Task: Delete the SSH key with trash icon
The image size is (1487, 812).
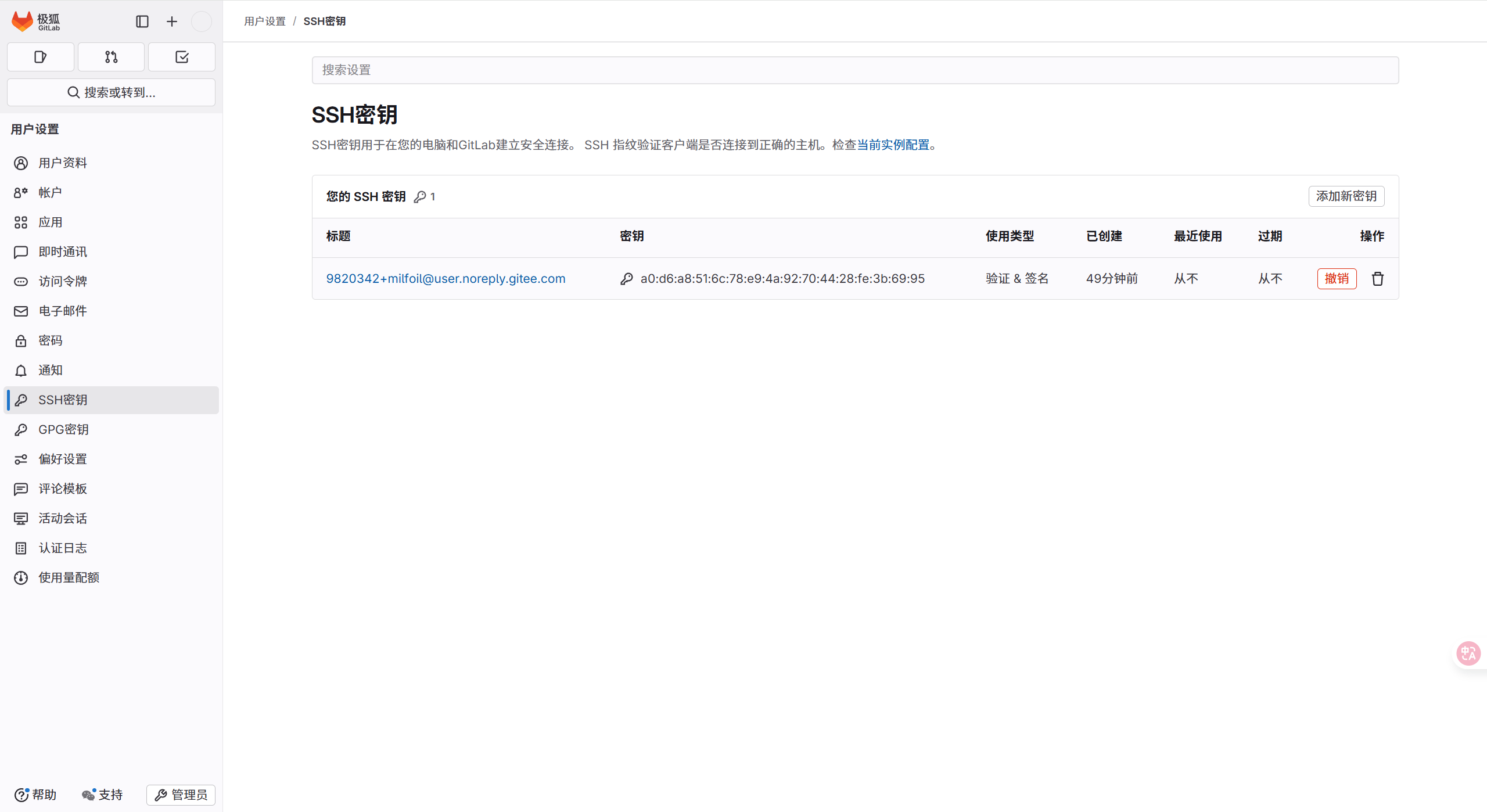Action: [x=1377, y=279]
